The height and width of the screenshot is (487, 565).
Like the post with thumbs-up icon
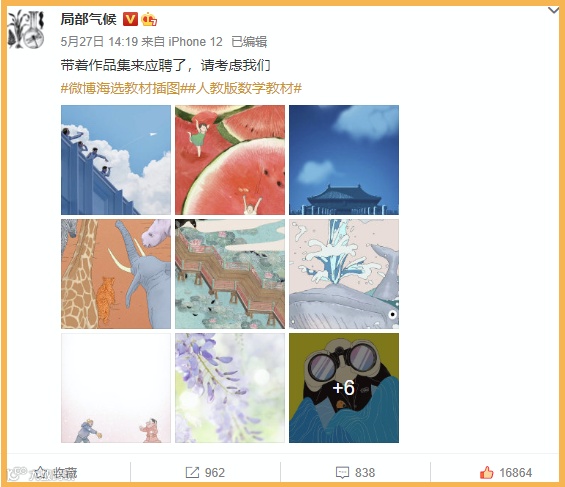(486, 472)
